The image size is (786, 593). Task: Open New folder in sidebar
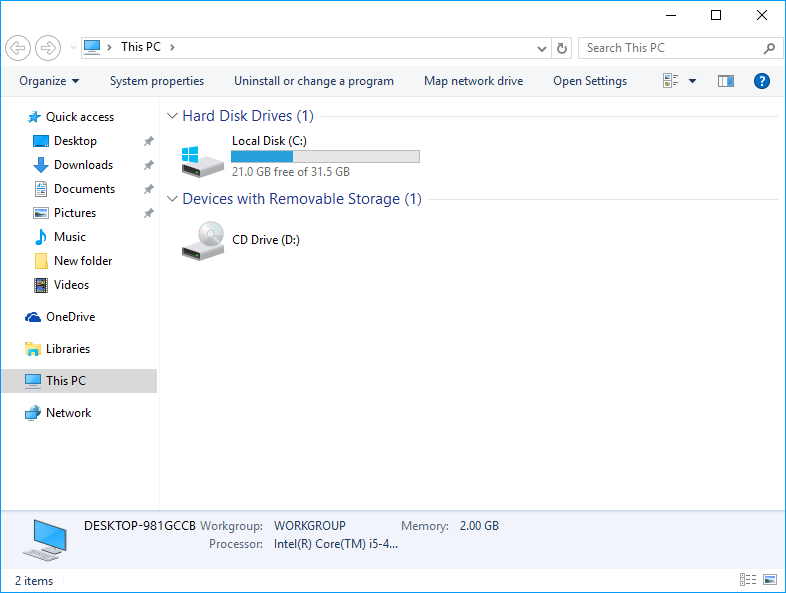(83, 261)
